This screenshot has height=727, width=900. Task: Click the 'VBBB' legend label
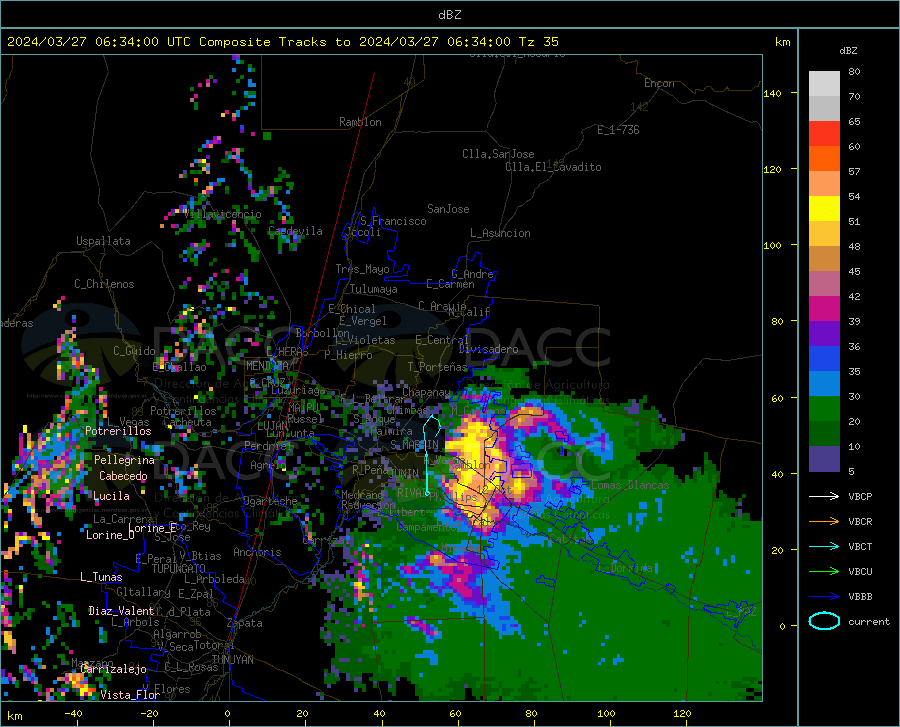(x=860, y=596)
